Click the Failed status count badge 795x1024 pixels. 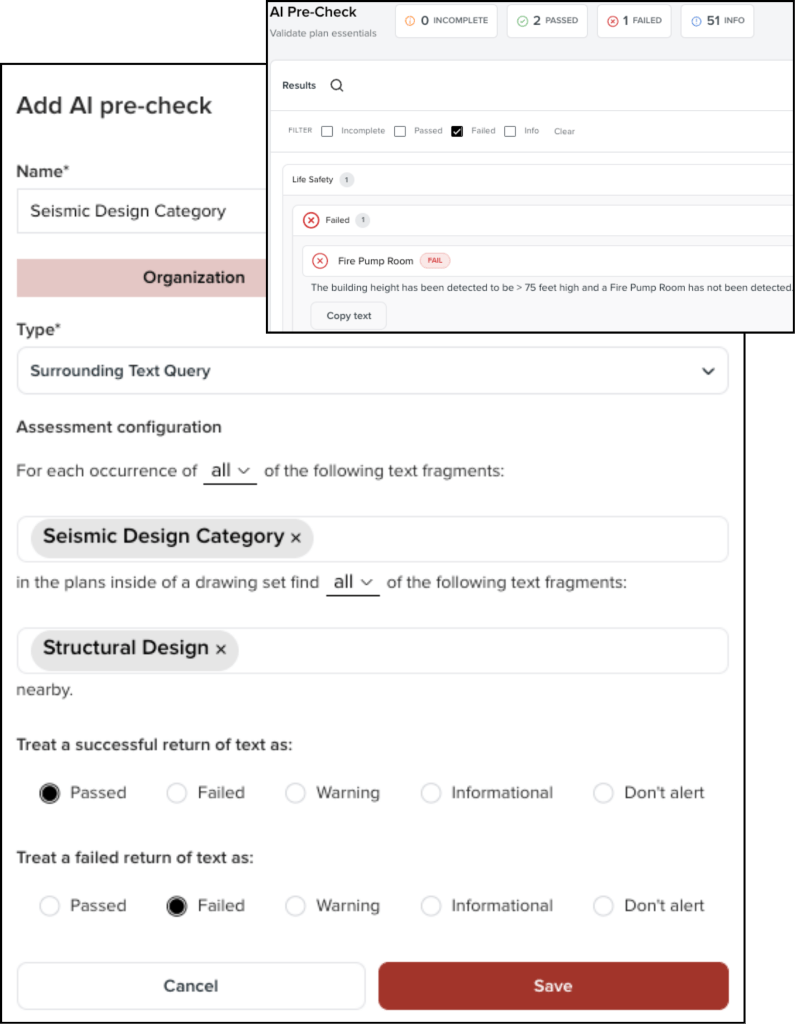(x=634, y=20)
